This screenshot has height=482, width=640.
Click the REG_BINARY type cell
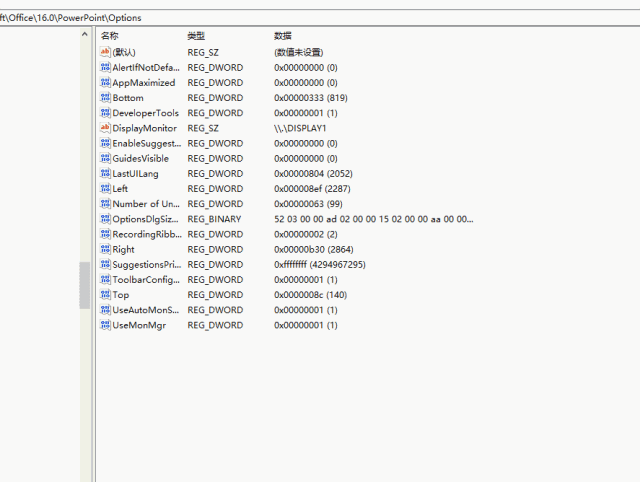214,219
